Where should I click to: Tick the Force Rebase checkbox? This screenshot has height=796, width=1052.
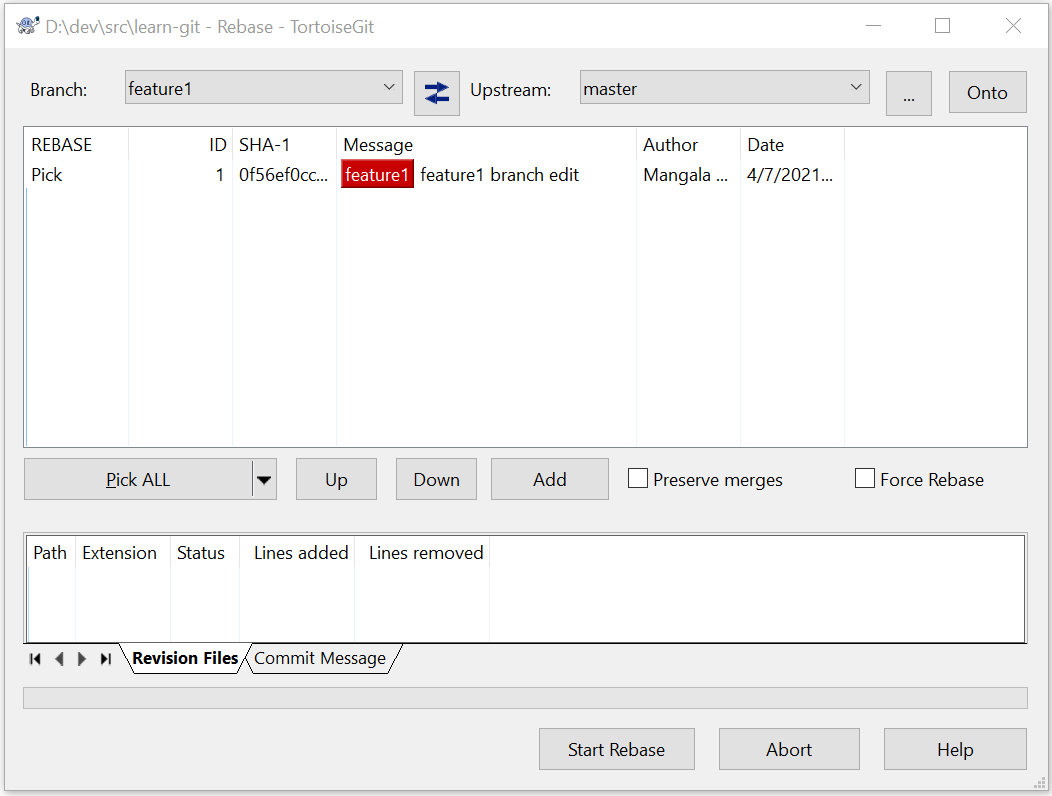click(865, 479)
